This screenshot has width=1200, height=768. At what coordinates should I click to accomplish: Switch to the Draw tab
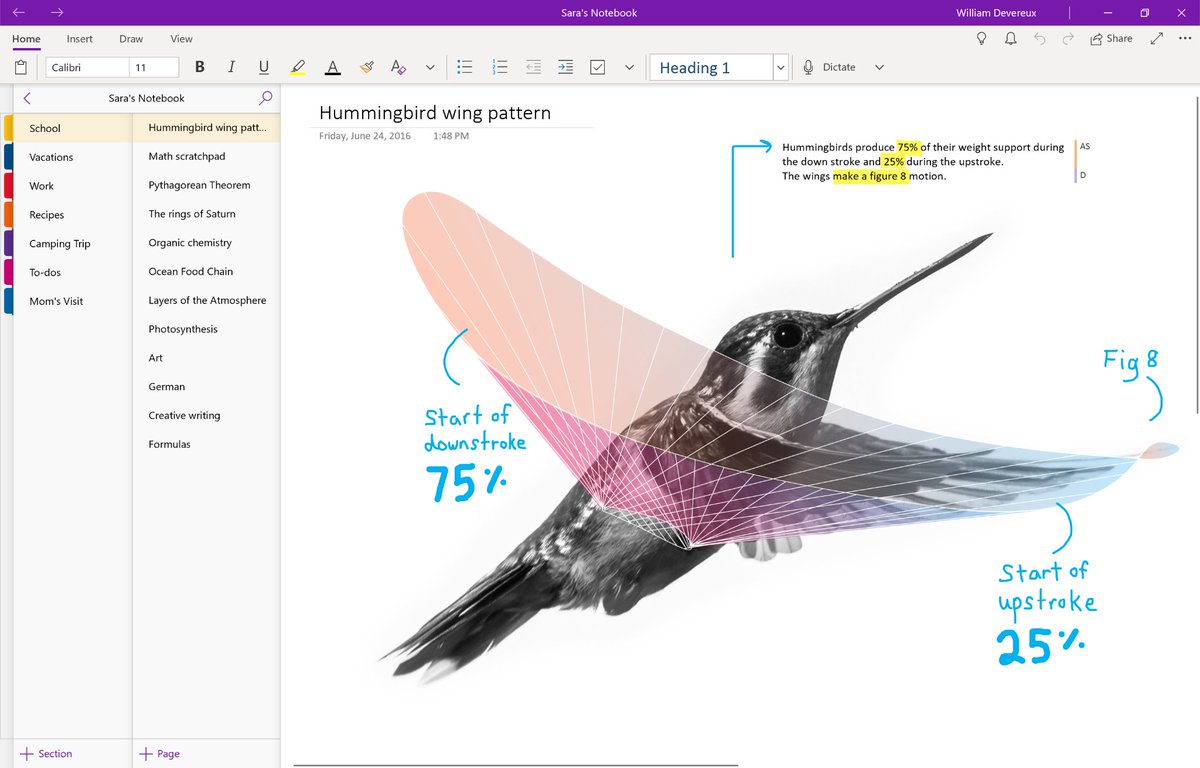130,39
